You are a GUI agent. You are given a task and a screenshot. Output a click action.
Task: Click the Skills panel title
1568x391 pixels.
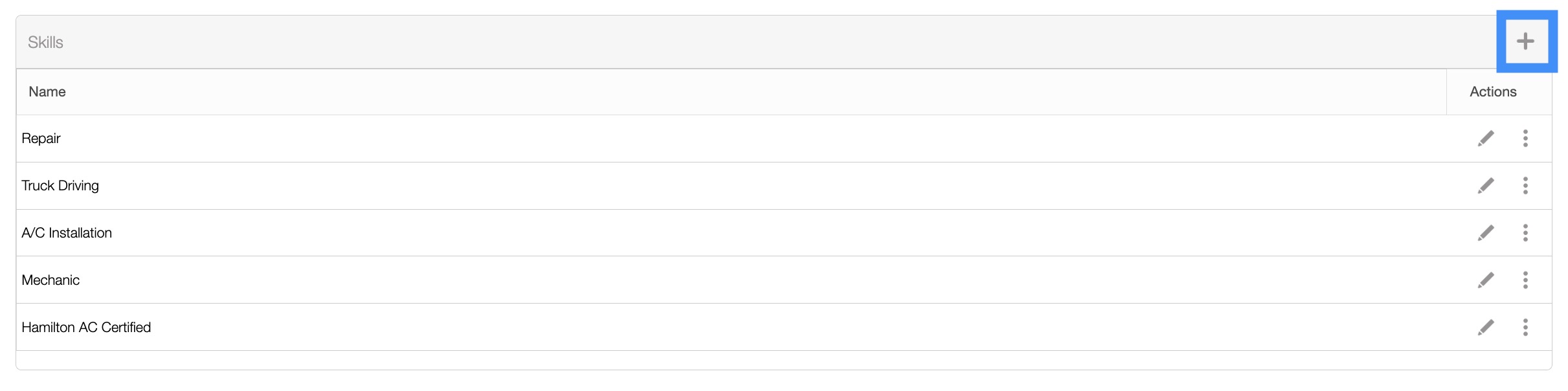pyautogui.click(x=45, y=43)
